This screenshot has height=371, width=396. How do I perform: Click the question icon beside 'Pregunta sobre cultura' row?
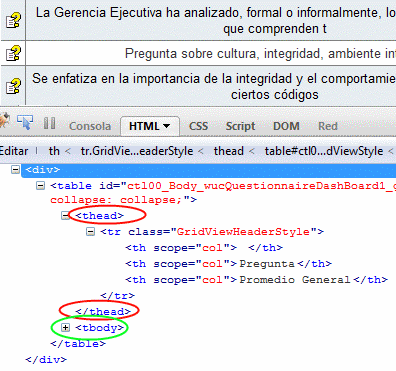(x=13, y=53)
